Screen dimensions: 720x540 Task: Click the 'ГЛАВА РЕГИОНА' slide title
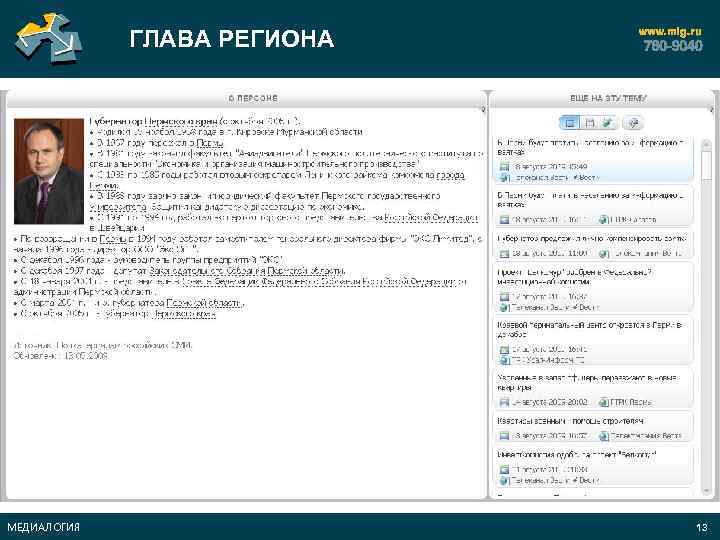coord(231,39)
